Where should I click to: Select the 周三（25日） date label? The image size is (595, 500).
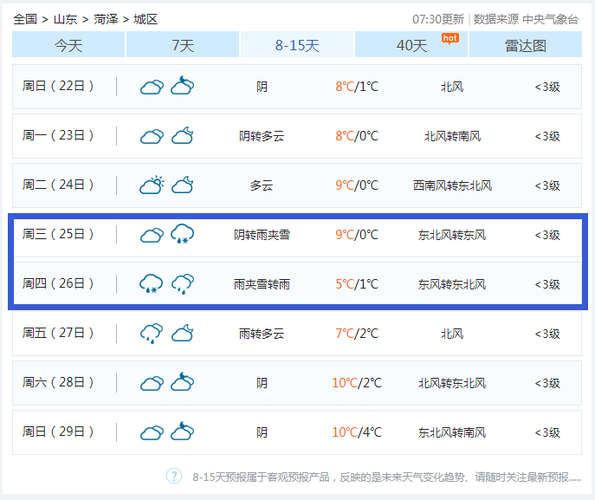(58, 234)
